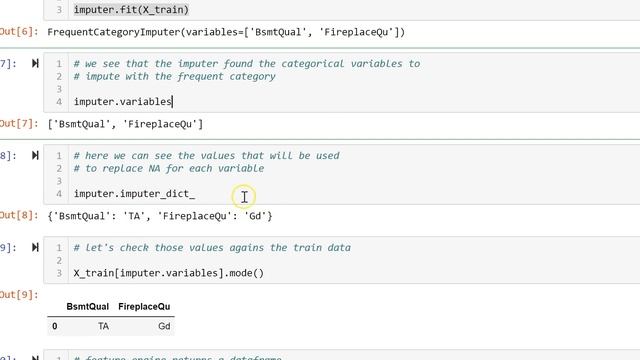
Task: Click the Out[6] prompt label
Action: [x=19, y=31]
